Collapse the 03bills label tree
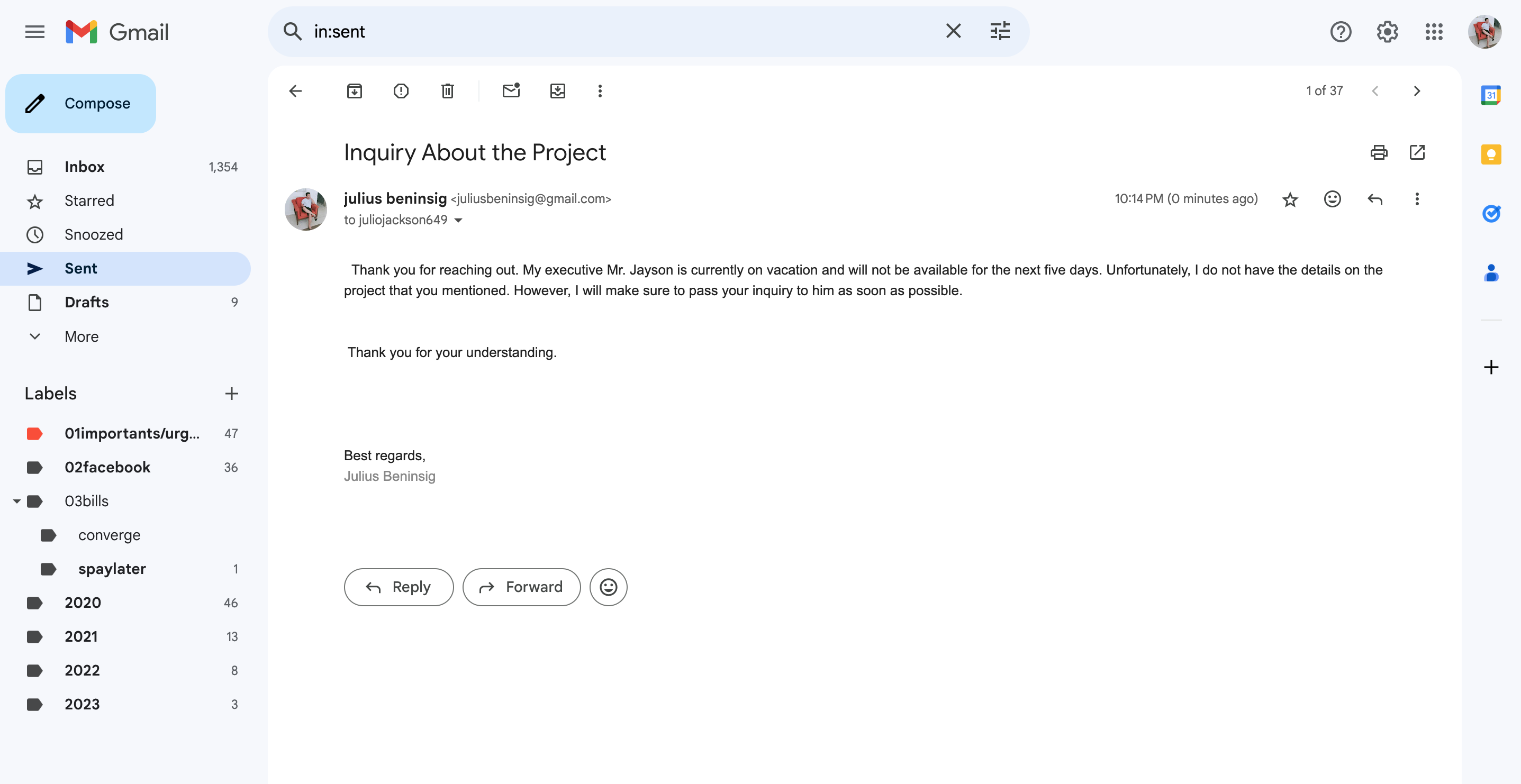 [16, 501]
